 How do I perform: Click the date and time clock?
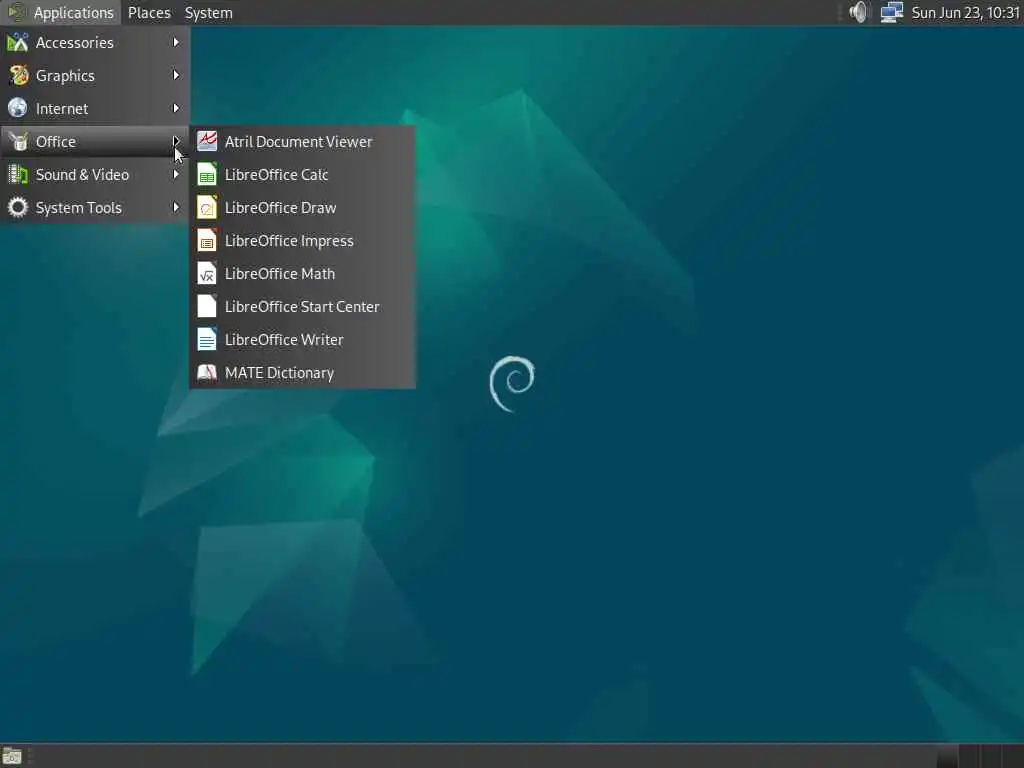click(x=965, y=12)
